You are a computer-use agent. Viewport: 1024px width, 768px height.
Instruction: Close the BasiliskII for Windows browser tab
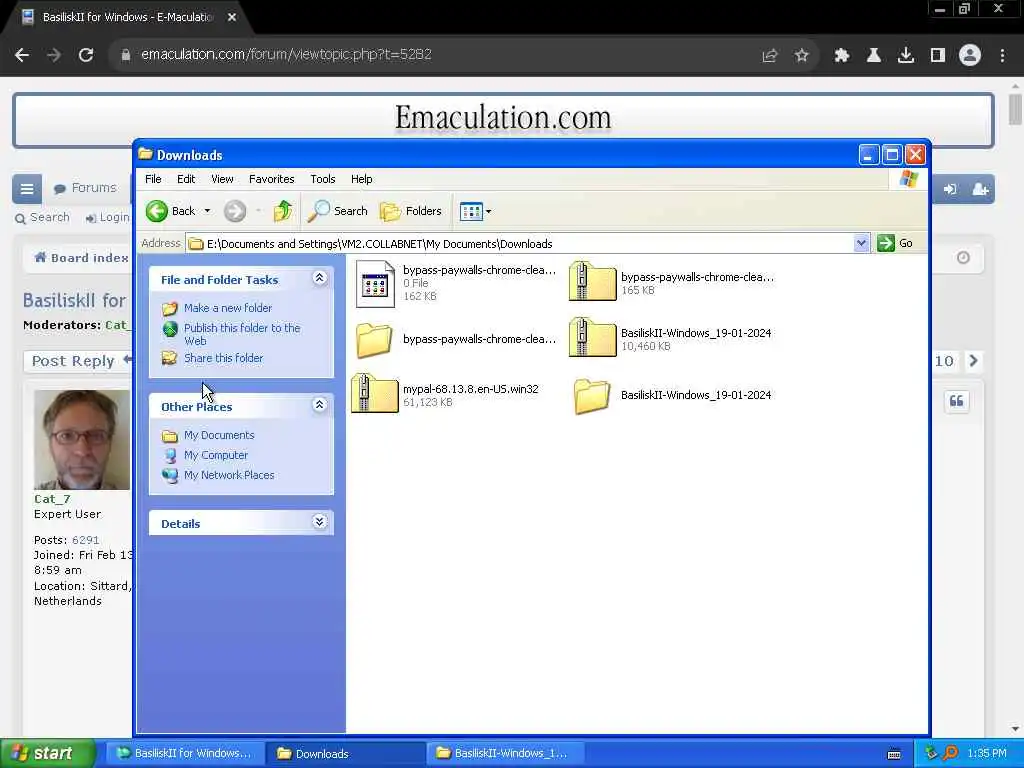[x=231, y=18]
